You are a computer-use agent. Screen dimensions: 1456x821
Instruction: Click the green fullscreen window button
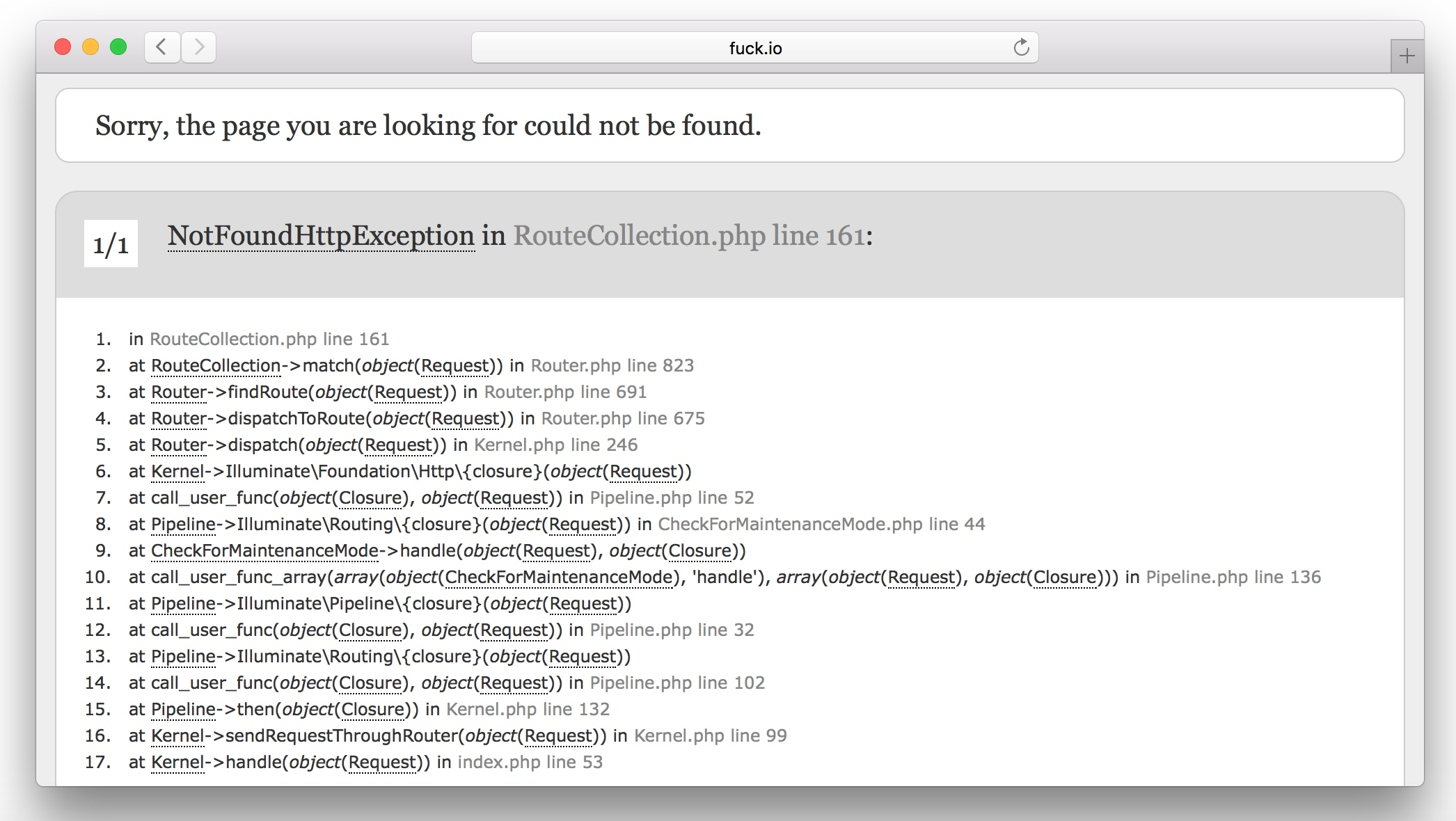tap(118, 47)
